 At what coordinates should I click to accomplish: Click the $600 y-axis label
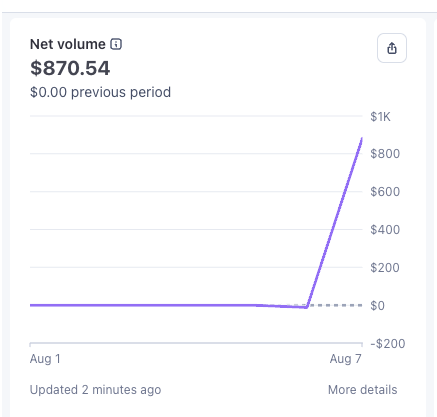[x=385, y=192]
